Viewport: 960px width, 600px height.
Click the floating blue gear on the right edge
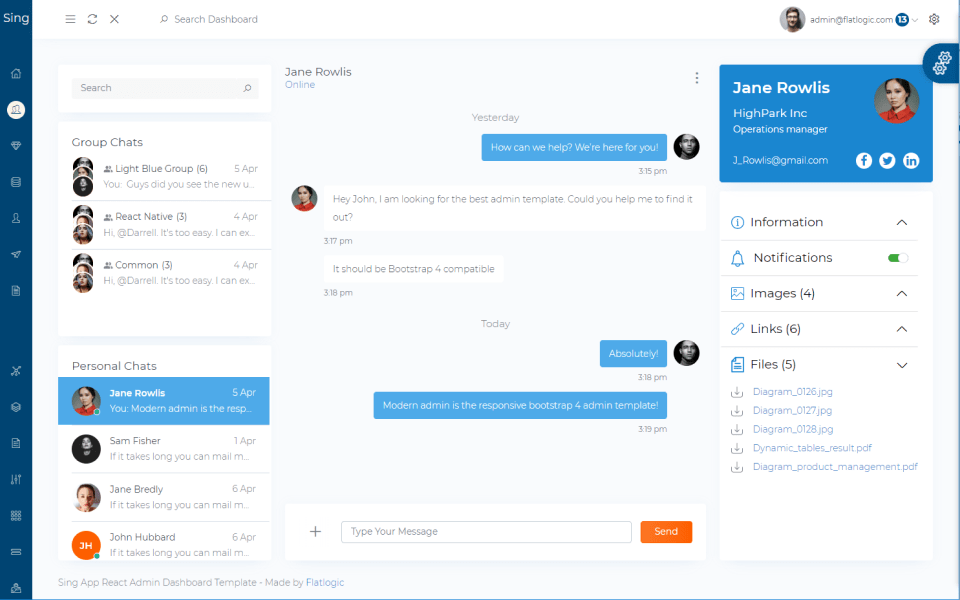(941, 62)
